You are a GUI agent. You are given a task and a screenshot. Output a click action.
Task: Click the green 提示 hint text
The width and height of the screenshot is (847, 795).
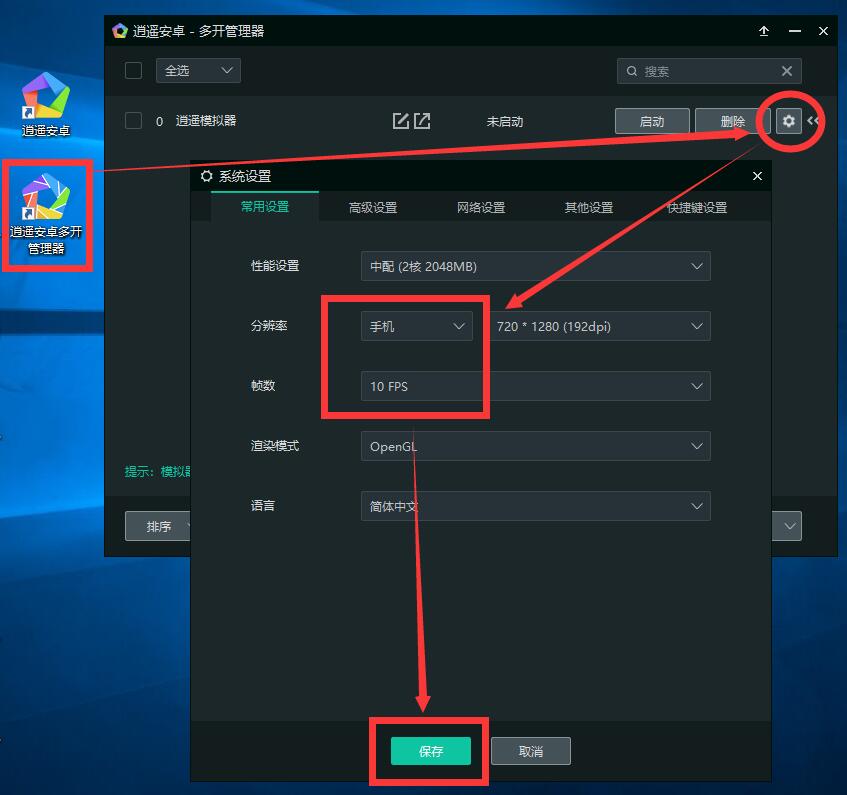click(x=158, y=471)
